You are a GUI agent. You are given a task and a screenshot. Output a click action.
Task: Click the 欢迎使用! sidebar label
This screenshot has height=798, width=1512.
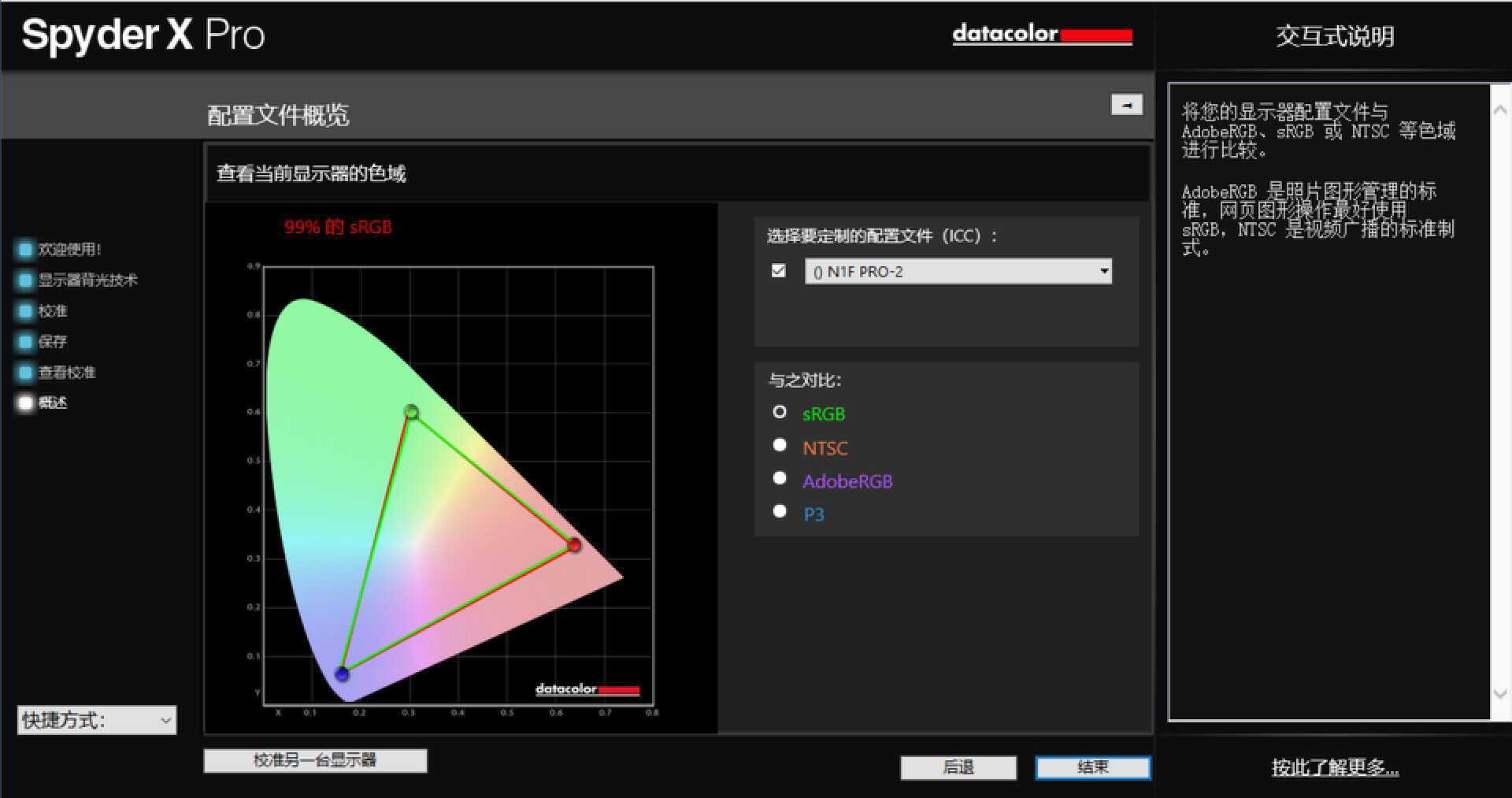pos(70,250)
